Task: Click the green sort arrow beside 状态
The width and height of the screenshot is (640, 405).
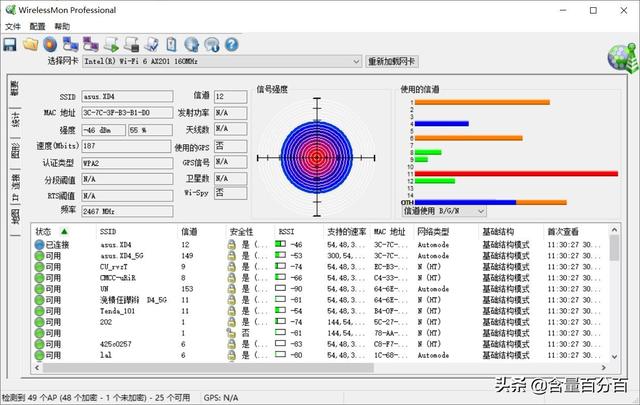Action: point(64,231)
